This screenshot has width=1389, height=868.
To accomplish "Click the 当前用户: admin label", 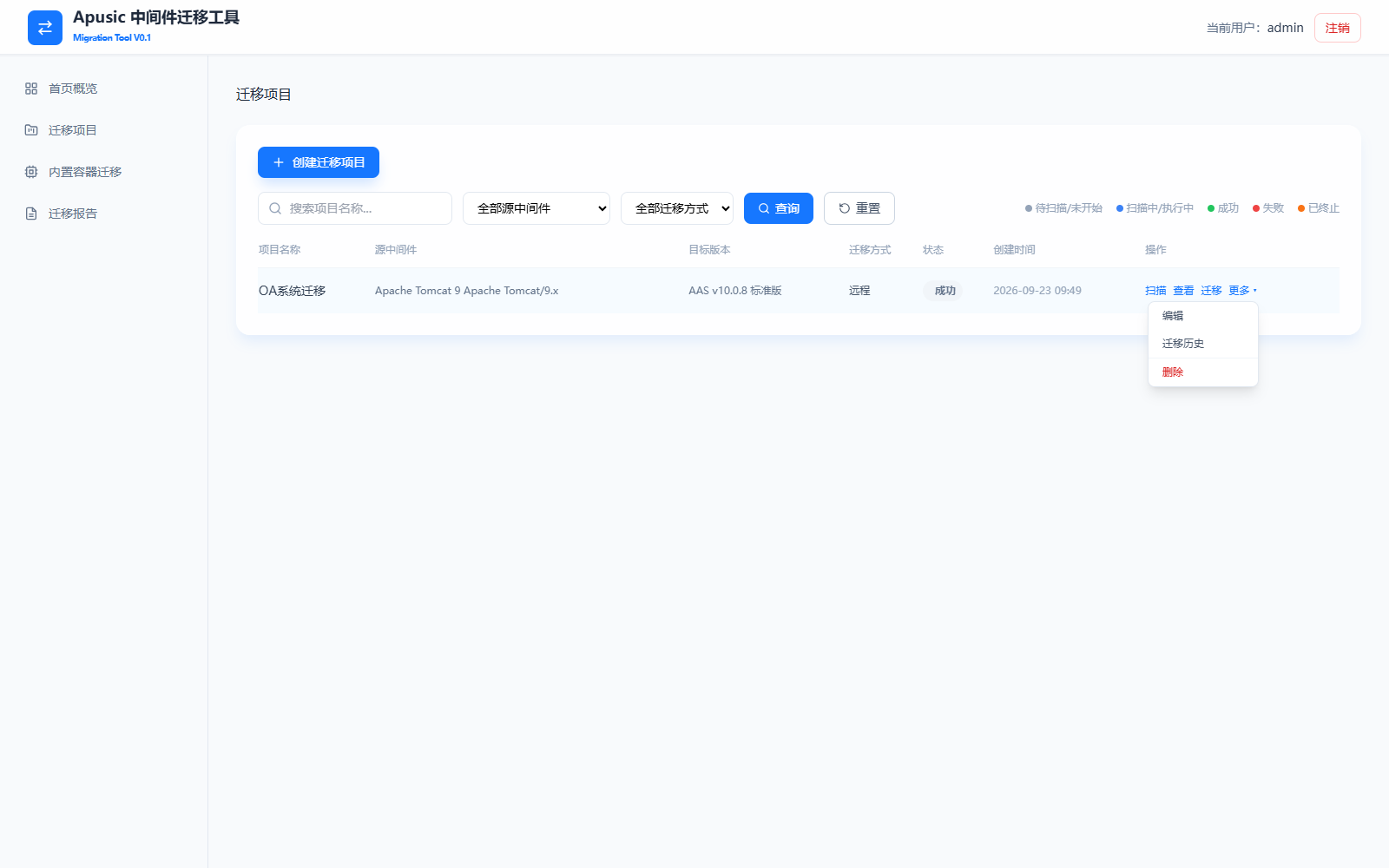I will pos(1254,28).
